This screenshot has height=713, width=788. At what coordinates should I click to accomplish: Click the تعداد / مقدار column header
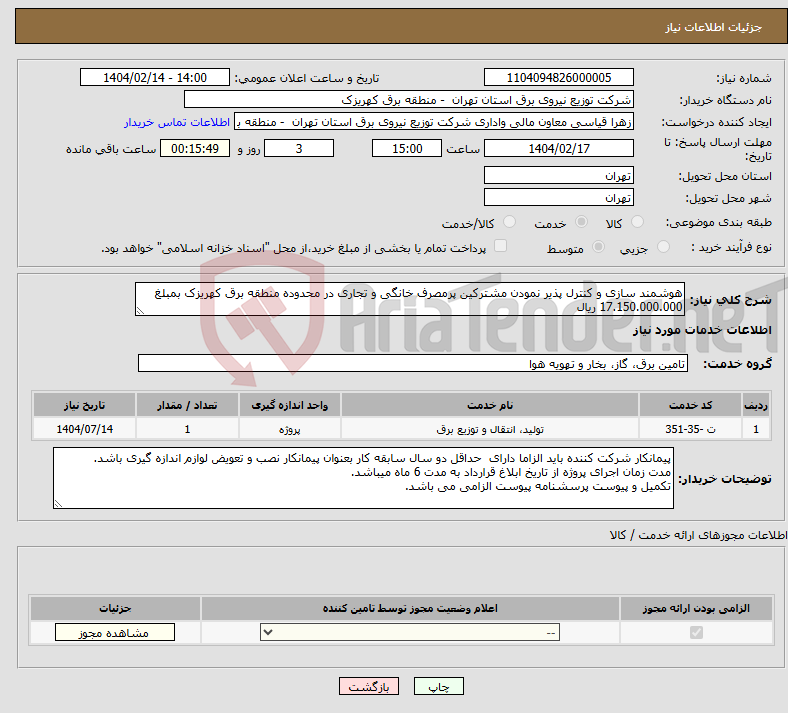click(187, 405)
